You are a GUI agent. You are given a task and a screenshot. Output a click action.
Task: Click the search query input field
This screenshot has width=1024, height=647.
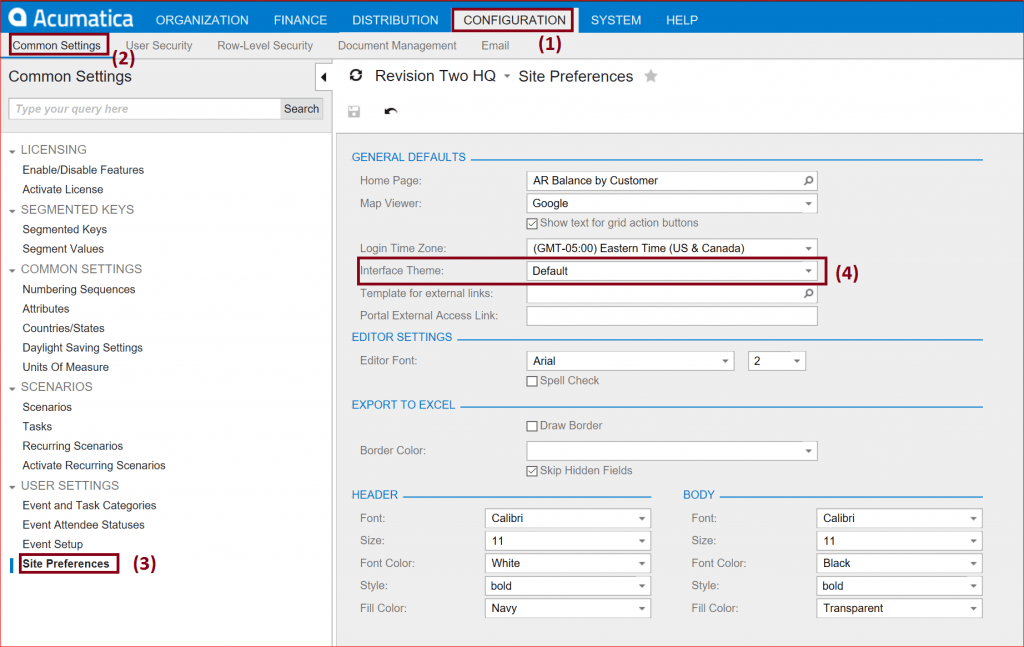(x=144, y=109)
